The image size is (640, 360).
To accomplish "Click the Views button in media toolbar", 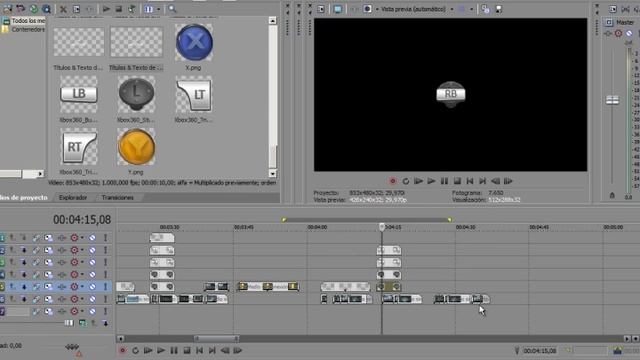I will (149, 9).
